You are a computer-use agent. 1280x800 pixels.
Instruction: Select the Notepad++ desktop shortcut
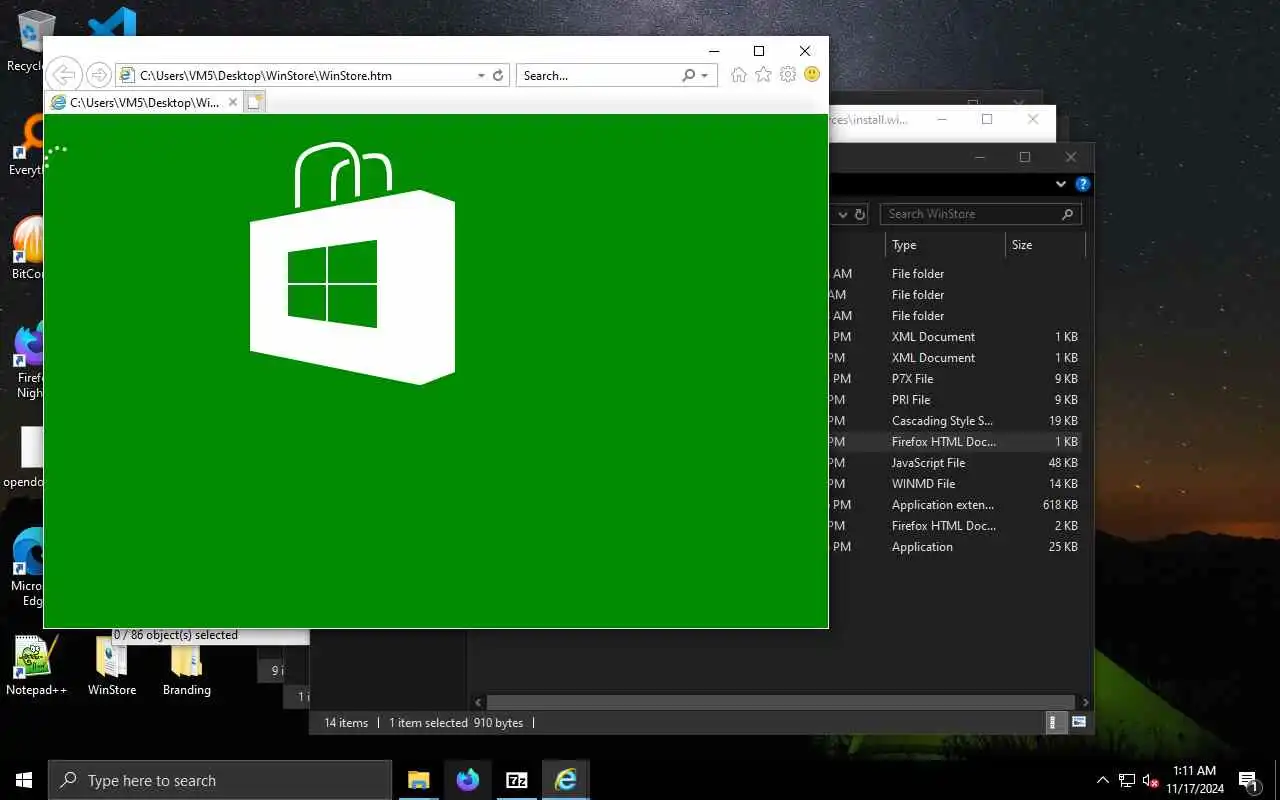click(x=36, y=666)
